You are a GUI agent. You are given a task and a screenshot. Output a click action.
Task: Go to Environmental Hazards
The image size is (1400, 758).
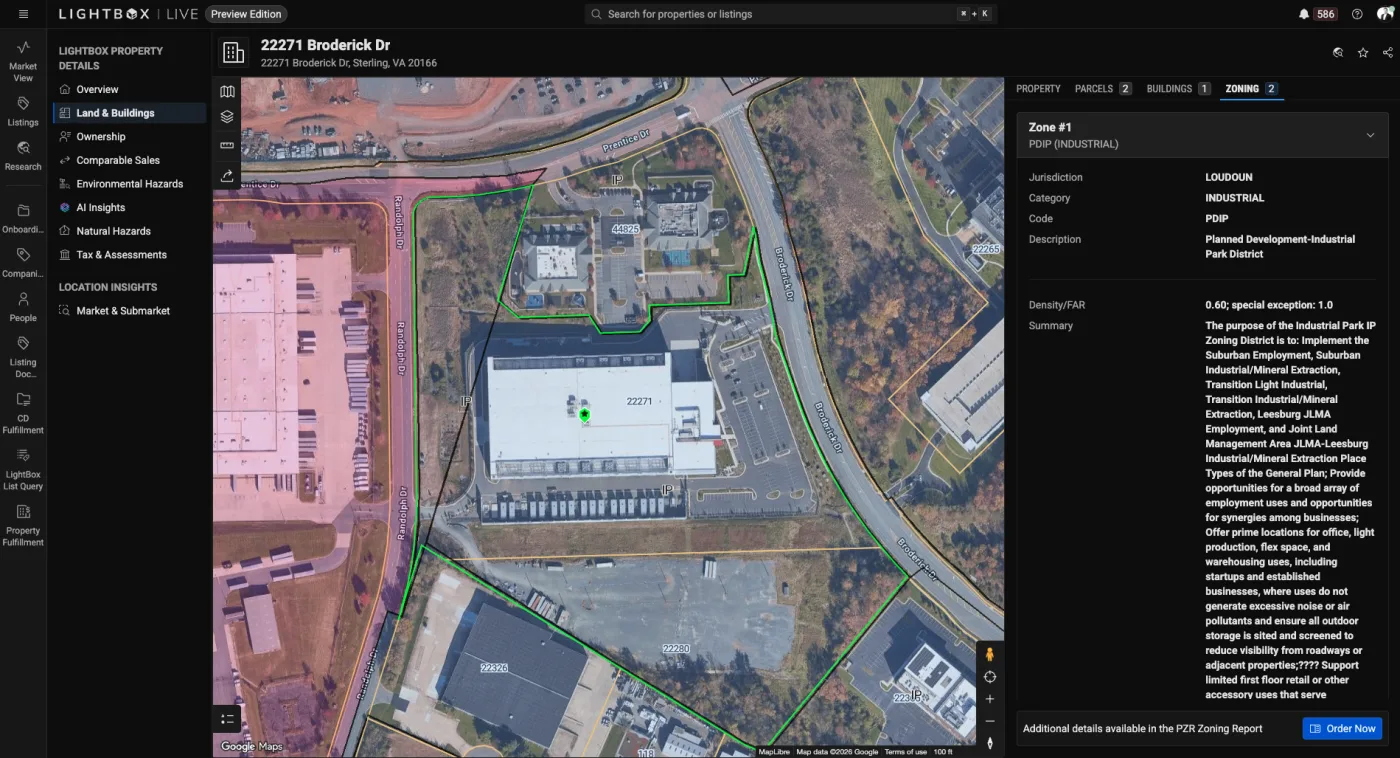(131, 184)
